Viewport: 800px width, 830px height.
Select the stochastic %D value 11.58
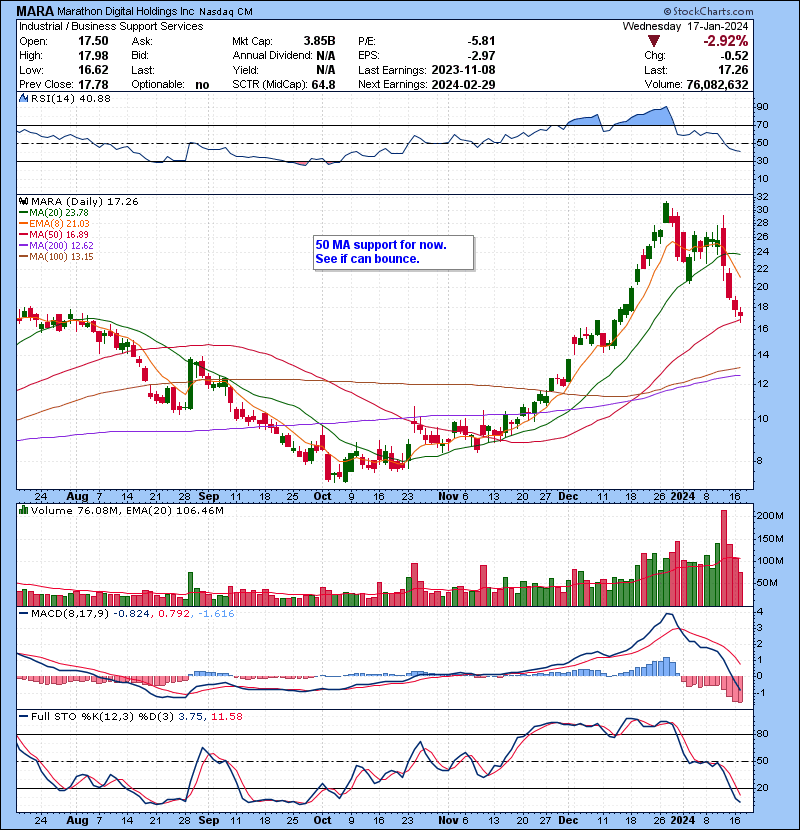pos(227,717)
